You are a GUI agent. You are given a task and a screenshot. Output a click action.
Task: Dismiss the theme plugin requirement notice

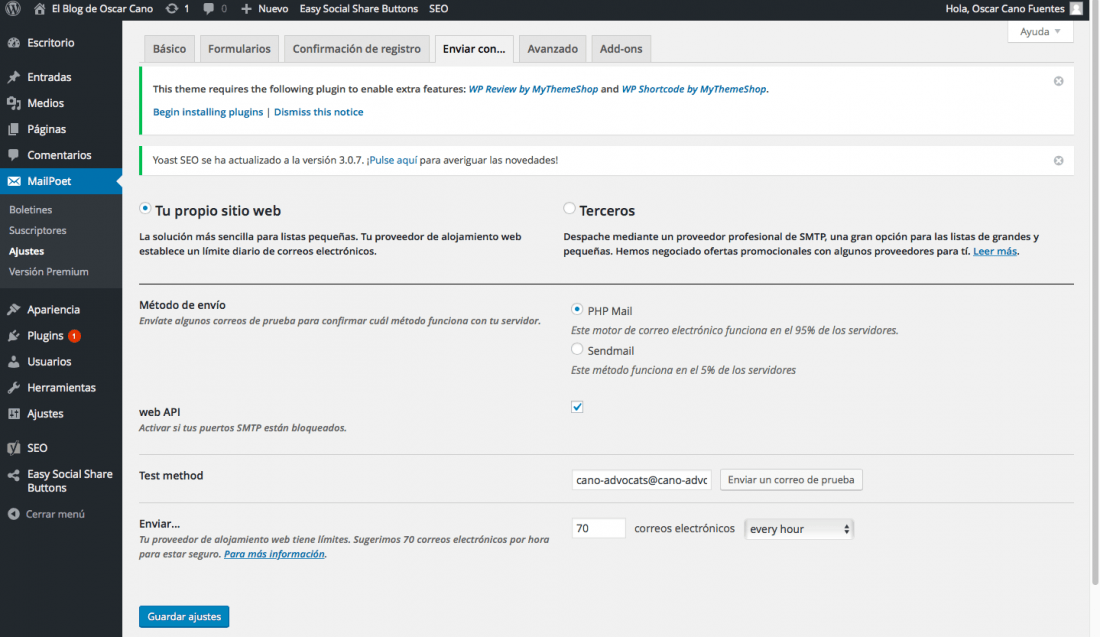[1059, 81]
